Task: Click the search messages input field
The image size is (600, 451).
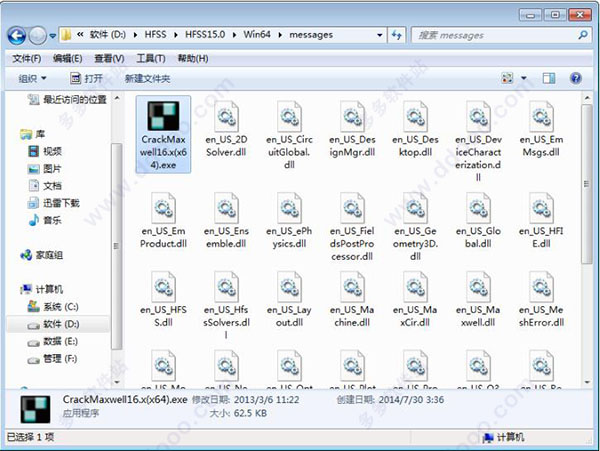Action: pos(496,35)
